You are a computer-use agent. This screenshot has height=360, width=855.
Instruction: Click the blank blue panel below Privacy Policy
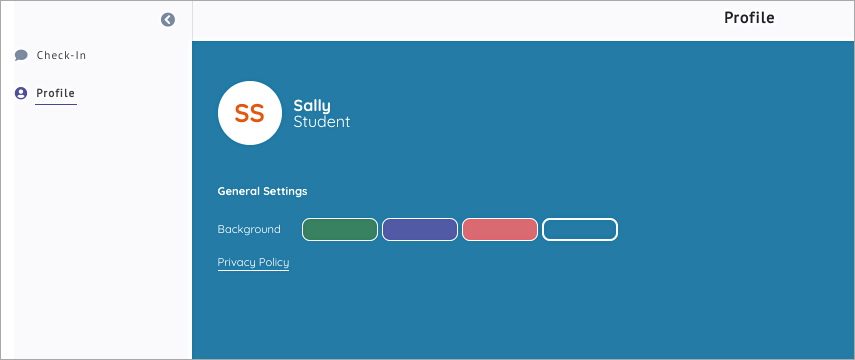point(523,315)
